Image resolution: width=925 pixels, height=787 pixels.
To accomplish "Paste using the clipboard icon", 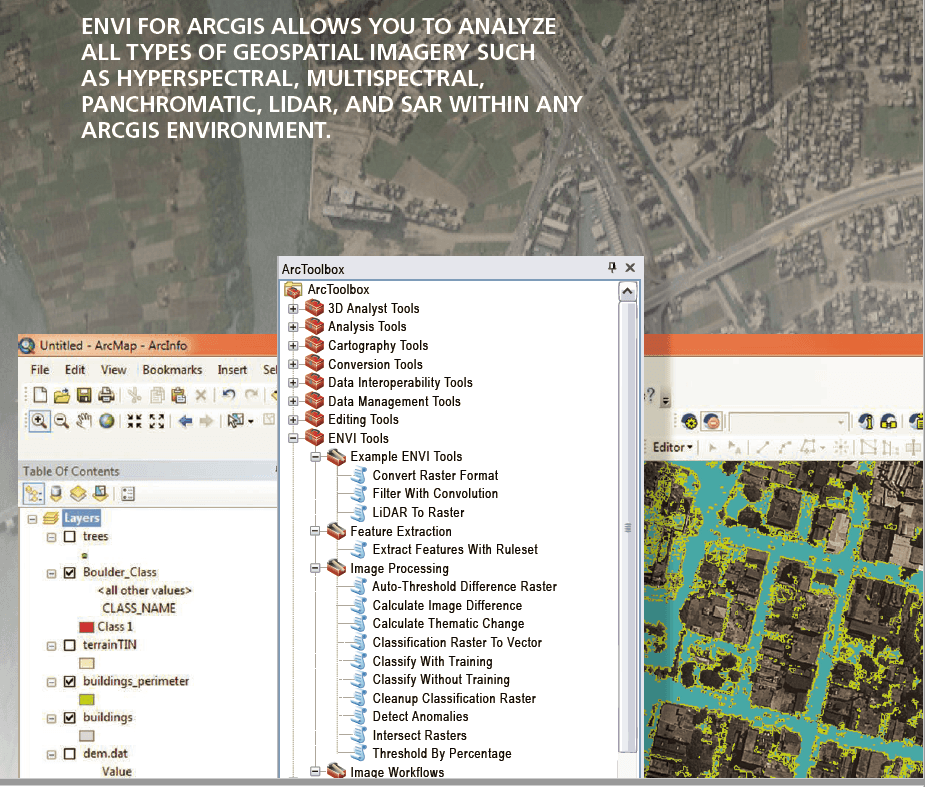I will pyautogui.click(x=179, y=395).
